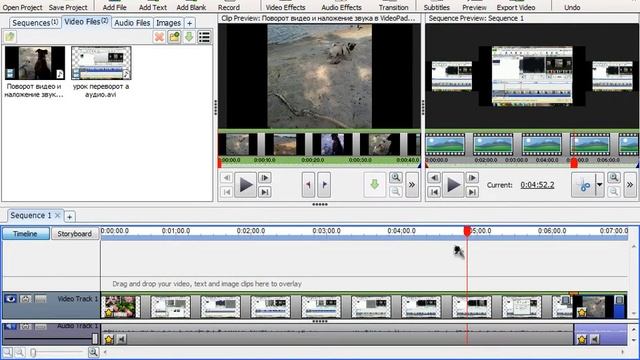Jump to clip start in Clip Preview

tap(227, 192)
